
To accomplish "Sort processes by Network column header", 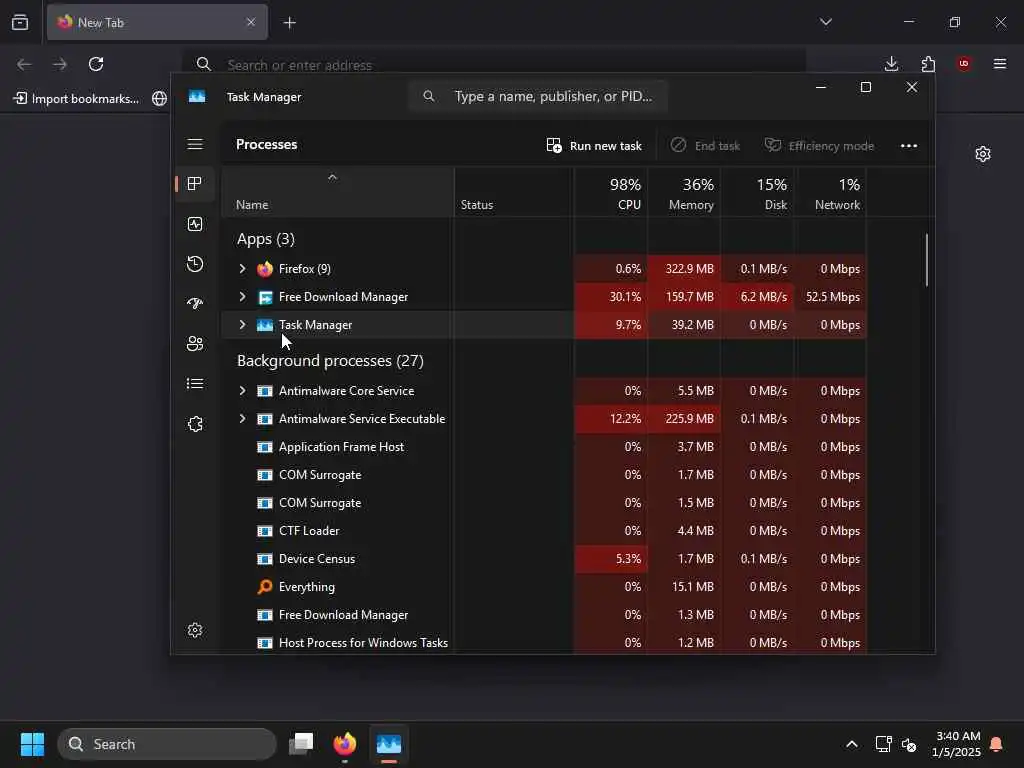I will click(x=831, y=193).
